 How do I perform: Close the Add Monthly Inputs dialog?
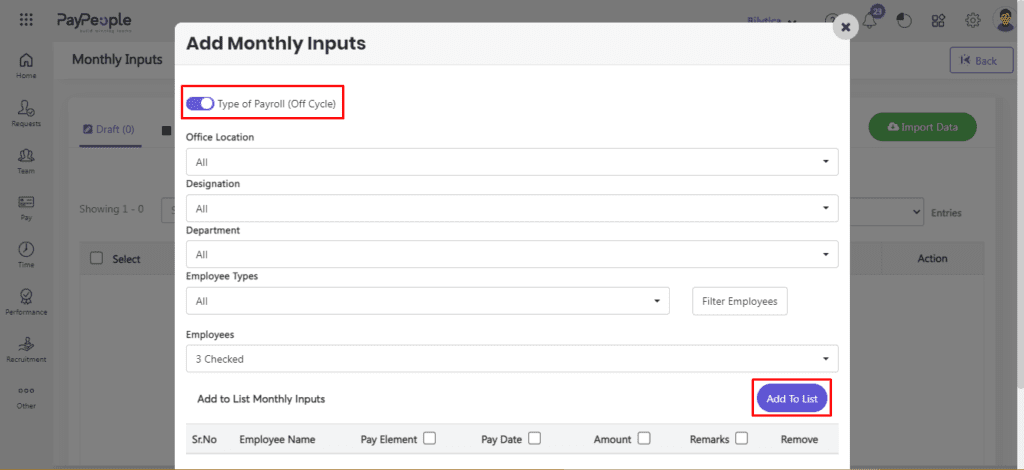[845, 27]
